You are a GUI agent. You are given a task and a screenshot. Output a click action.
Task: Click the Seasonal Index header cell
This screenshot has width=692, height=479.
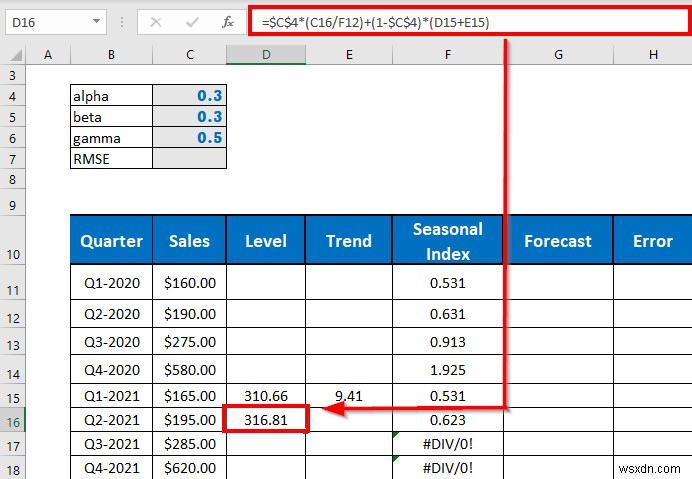pos(448,241)
